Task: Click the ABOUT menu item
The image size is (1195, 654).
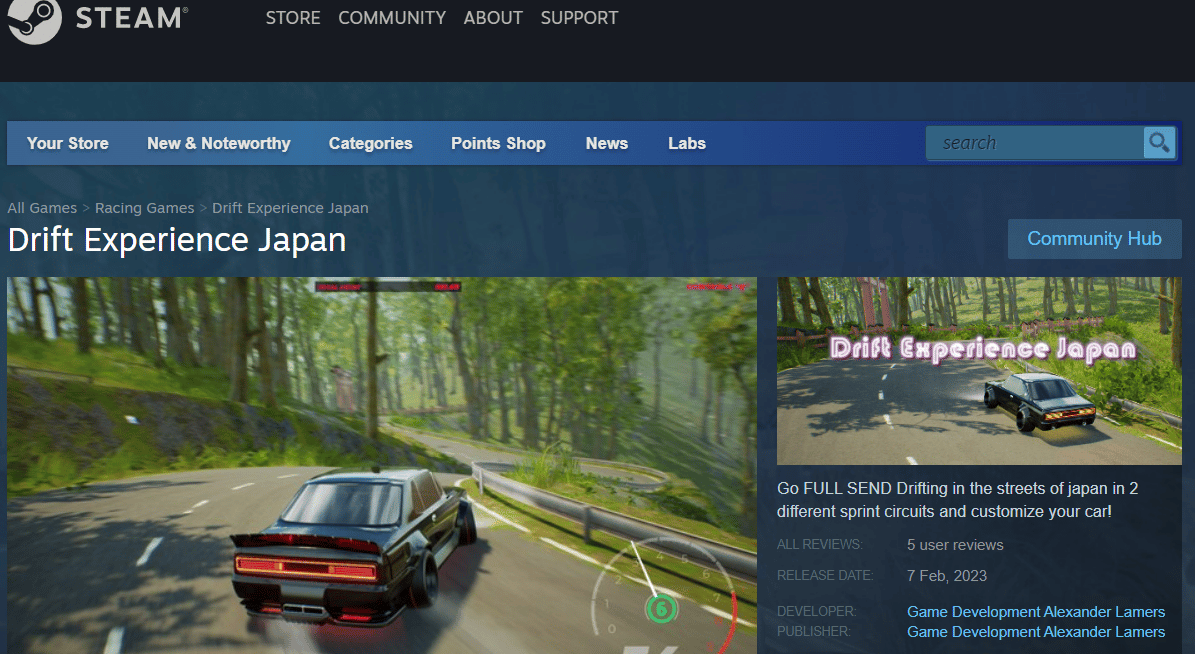Action: click(492, 17)
